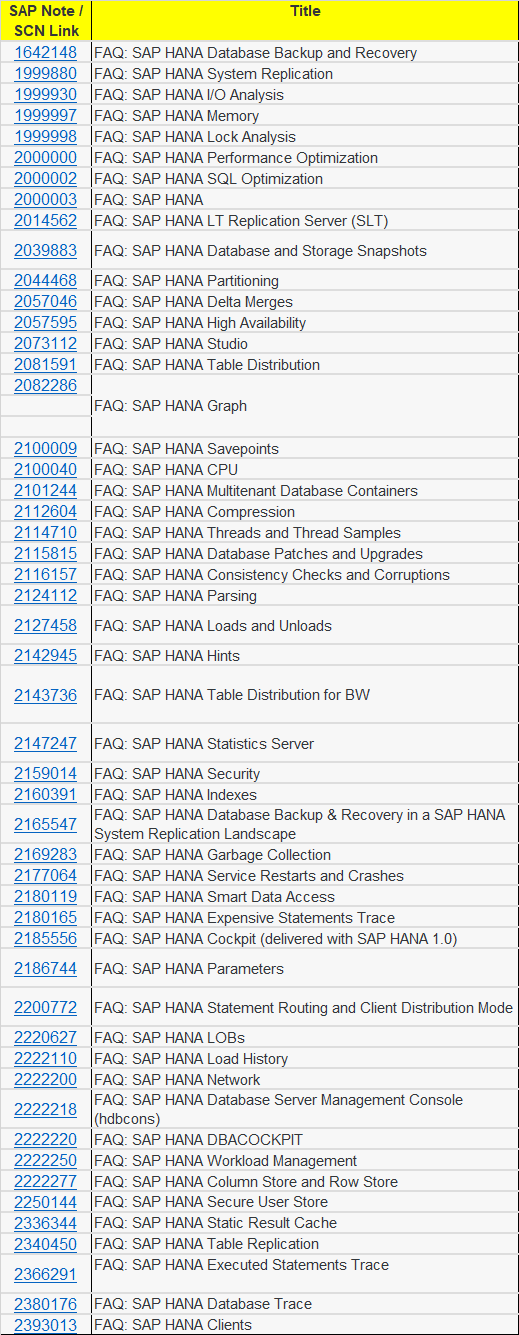Open SAP Note 2185556 link
The width and height of the screenshot is (519, 1335).
click(x=45, y=939)
